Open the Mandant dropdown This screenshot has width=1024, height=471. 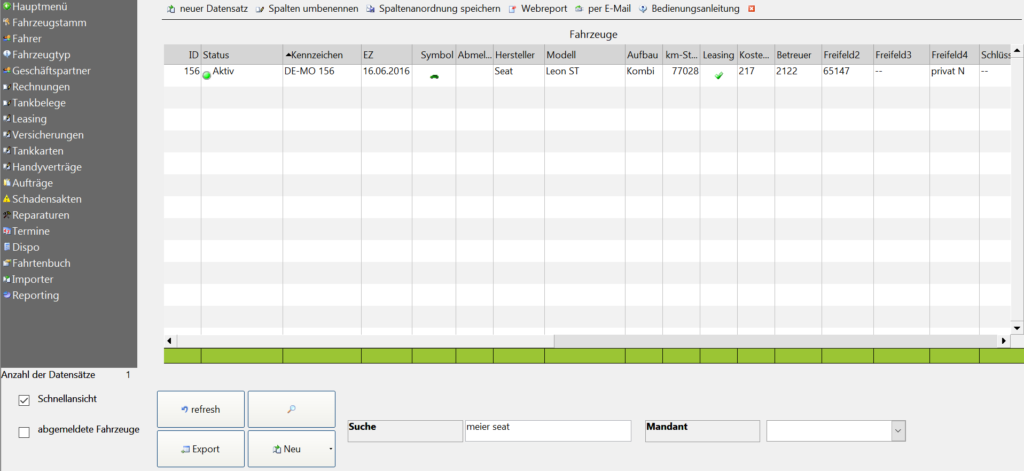(899, 430)
